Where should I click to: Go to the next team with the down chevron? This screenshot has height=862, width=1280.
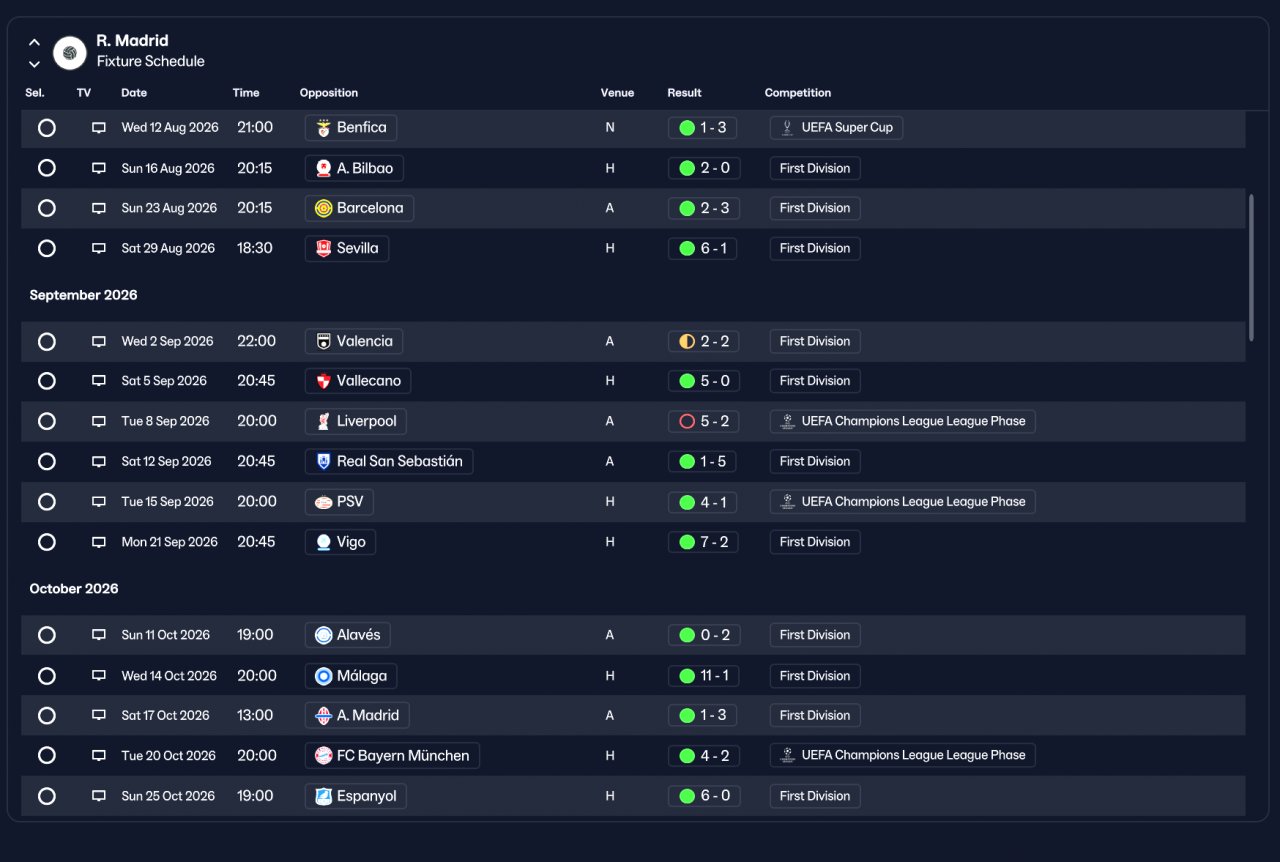34,64
